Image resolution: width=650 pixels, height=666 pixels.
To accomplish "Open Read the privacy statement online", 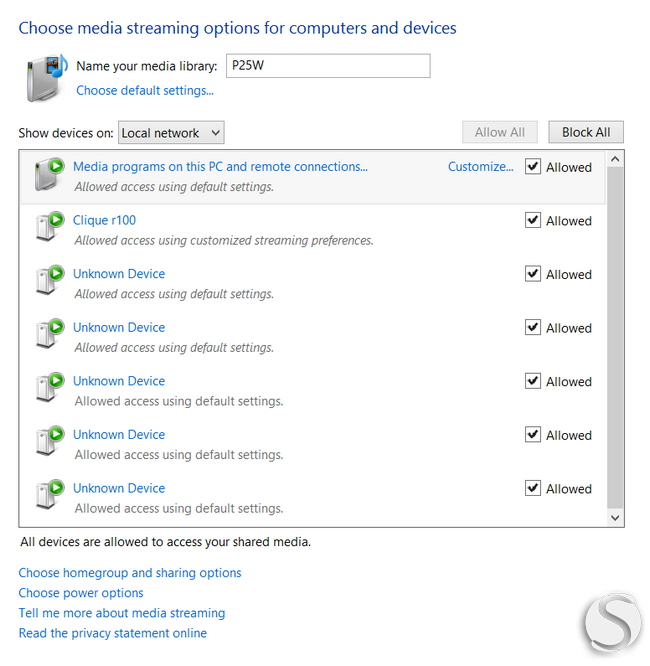I will [x=113, y=633].
